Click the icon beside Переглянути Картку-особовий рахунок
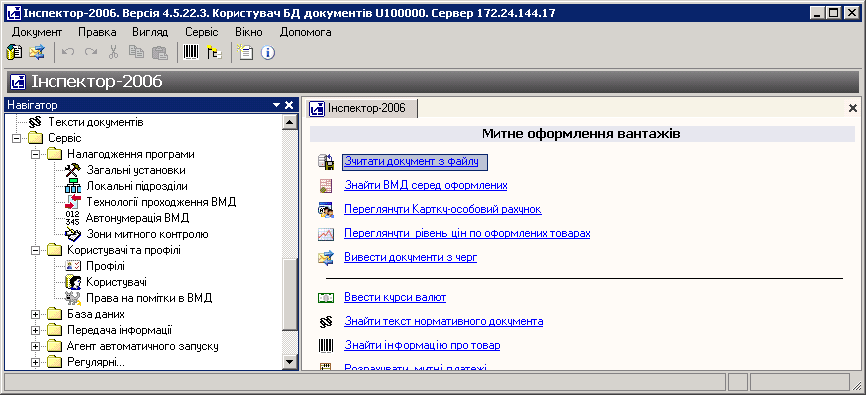Image resolution: width=866 pixels, height=395 pixels. coord(326,209)
